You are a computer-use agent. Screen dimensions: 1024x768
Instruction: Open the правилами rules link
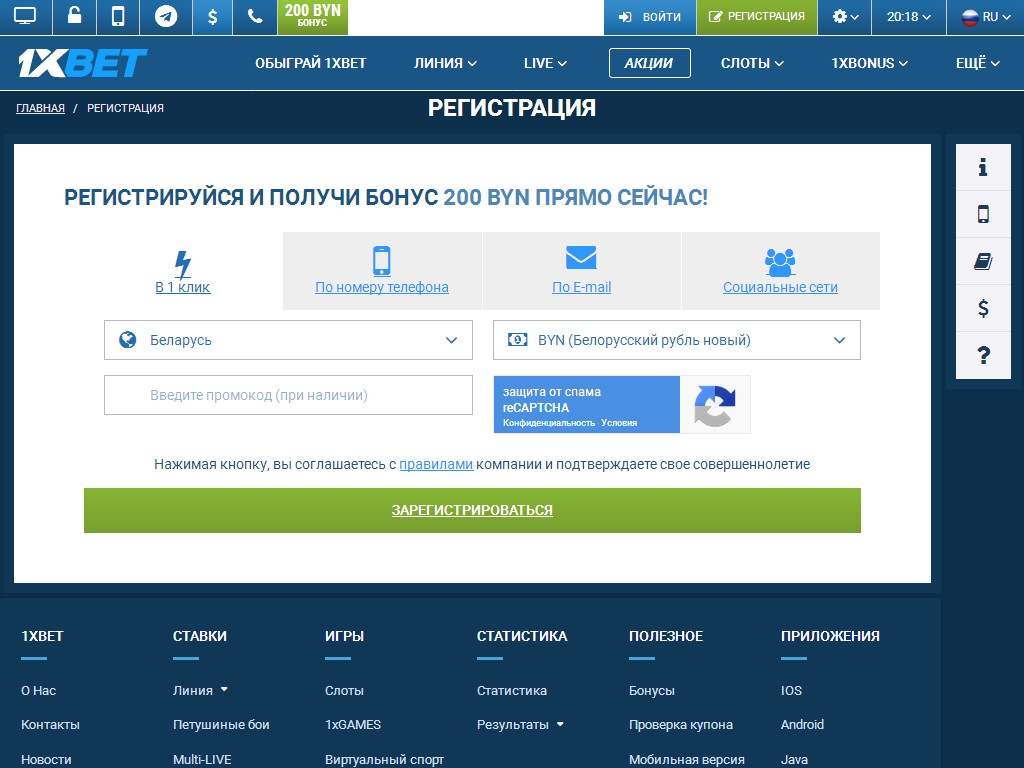tap(436, 464)
